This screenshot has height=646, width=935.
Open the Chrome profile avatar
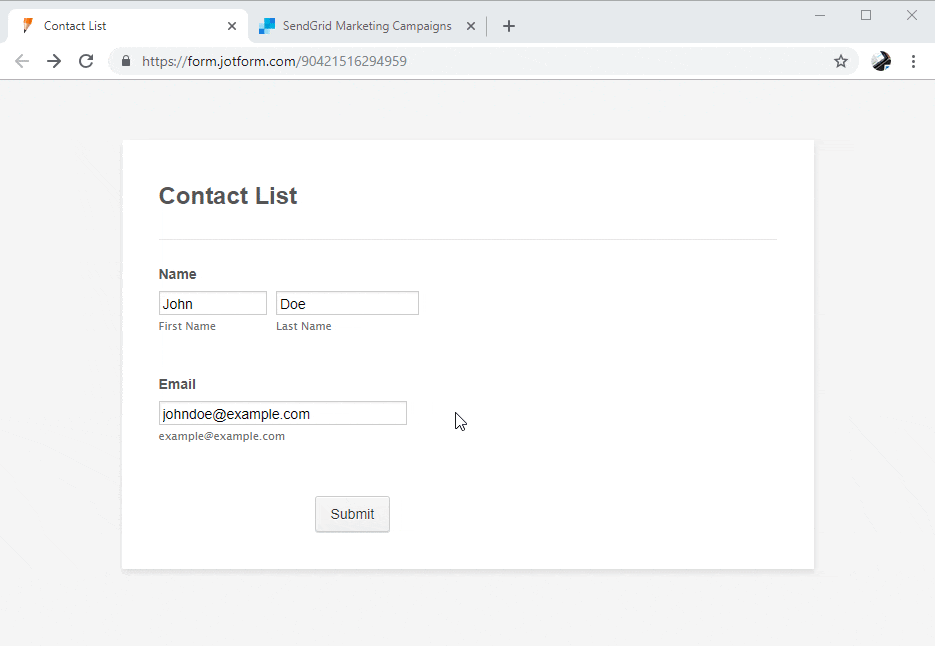click(881, 61)
